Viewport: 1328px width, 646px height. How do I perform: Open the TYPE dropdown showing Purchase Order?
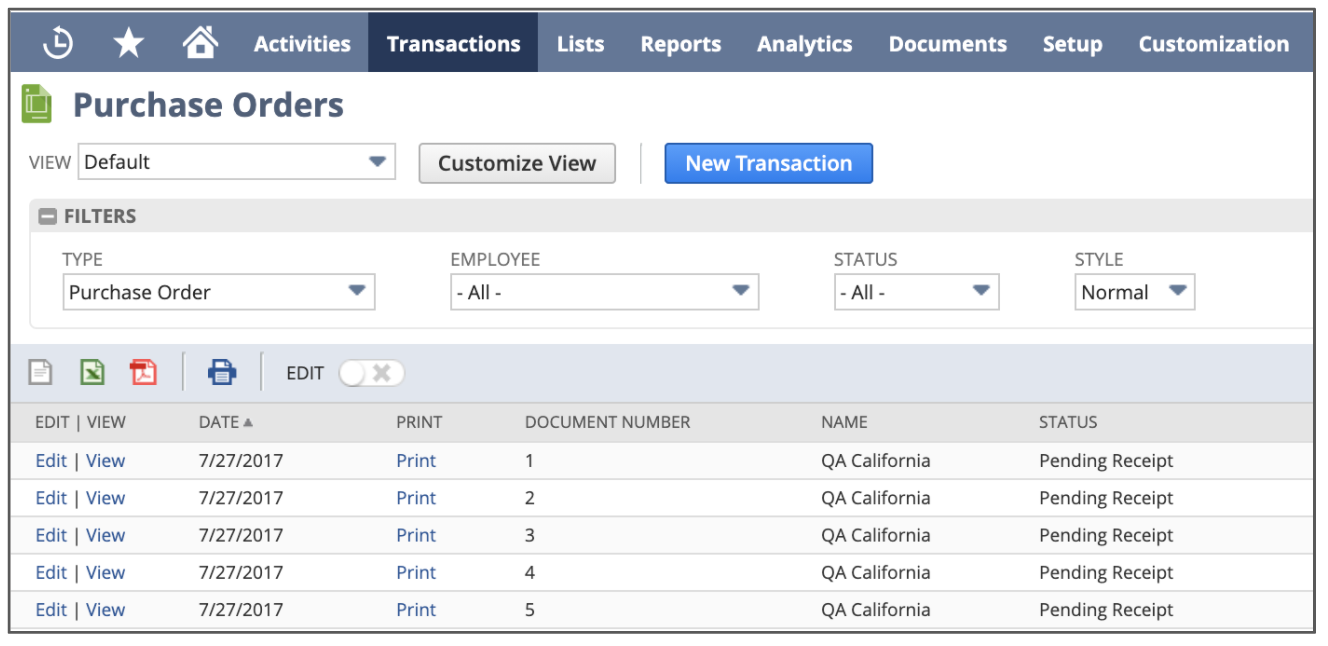218,292
